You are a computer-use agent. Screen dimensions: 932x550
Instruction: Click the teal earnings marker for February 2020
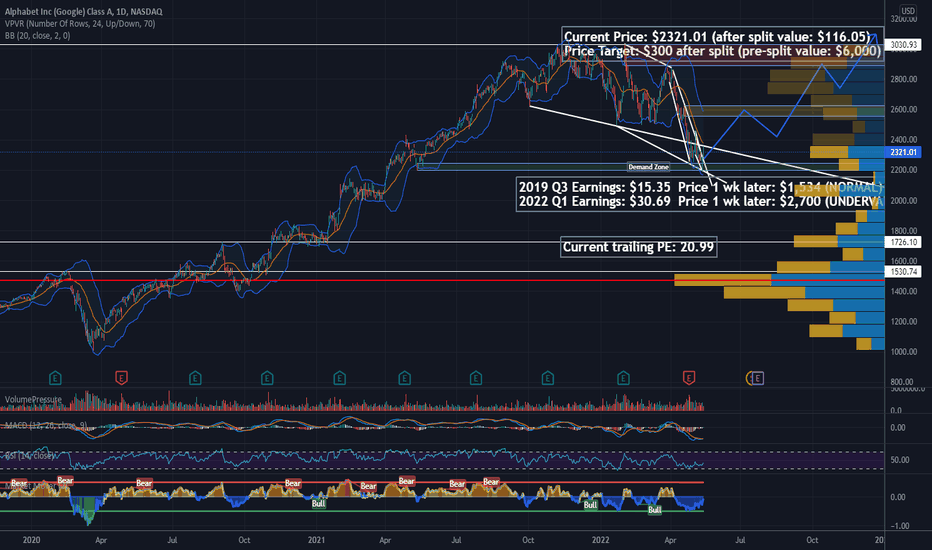pyautogui.click(x=55, y=378)
